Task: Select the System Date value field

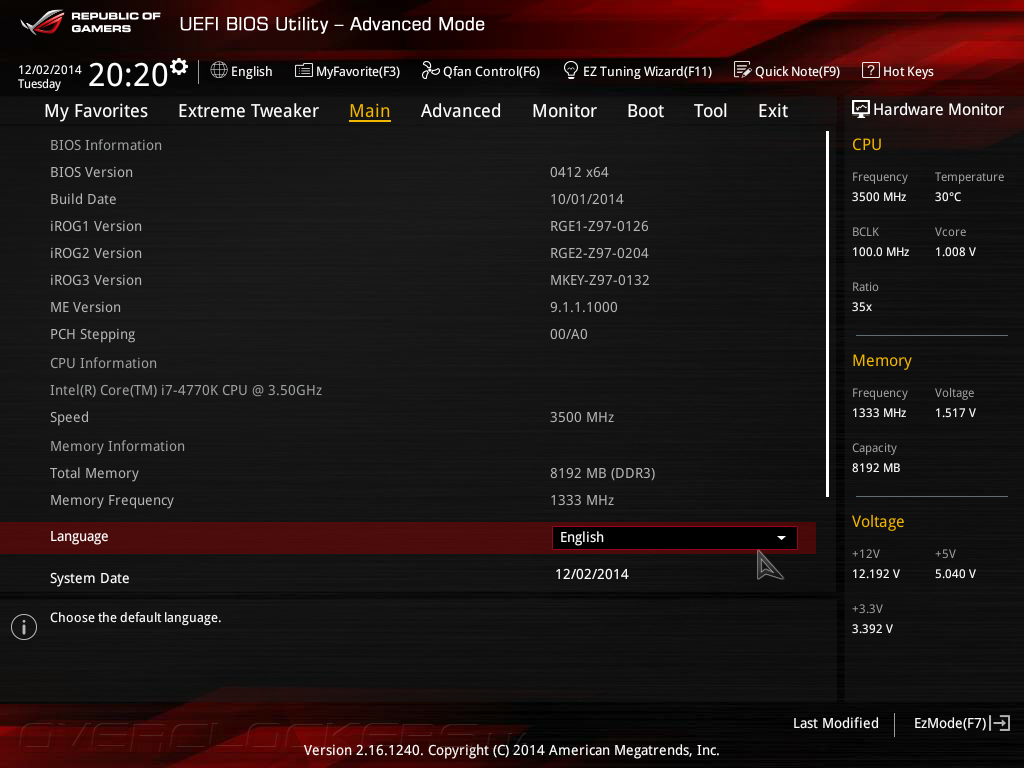Action: [592, 574]
